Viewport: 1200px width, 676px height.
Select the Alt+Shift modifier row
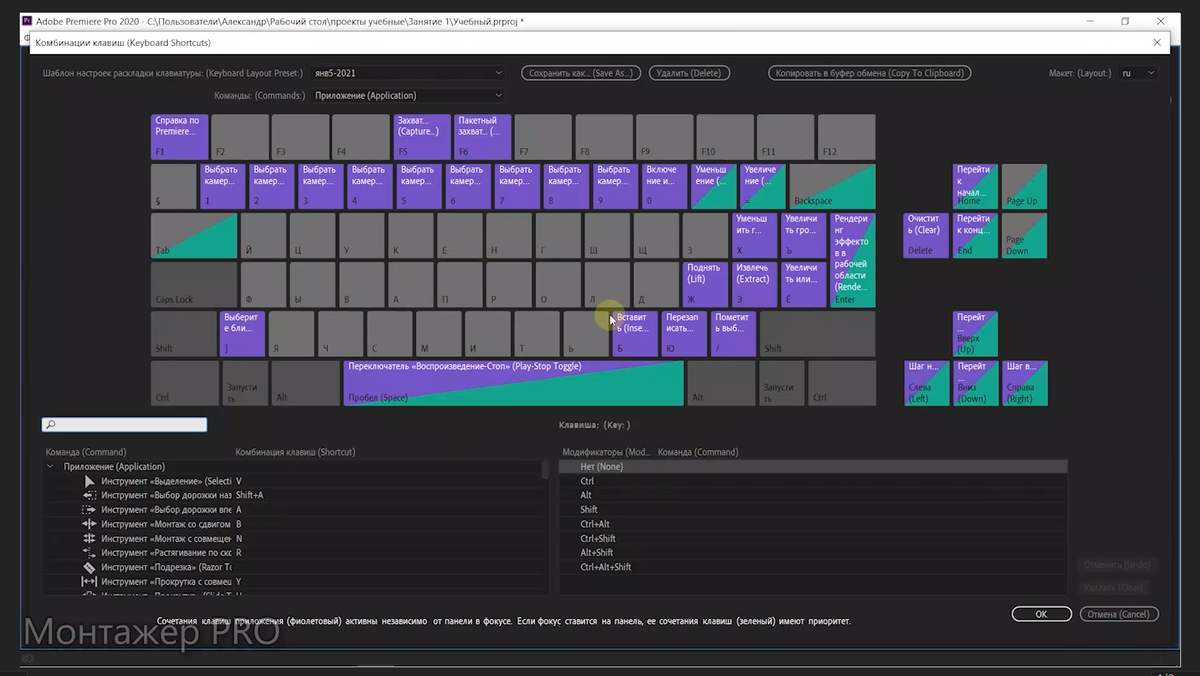point(813,553)
